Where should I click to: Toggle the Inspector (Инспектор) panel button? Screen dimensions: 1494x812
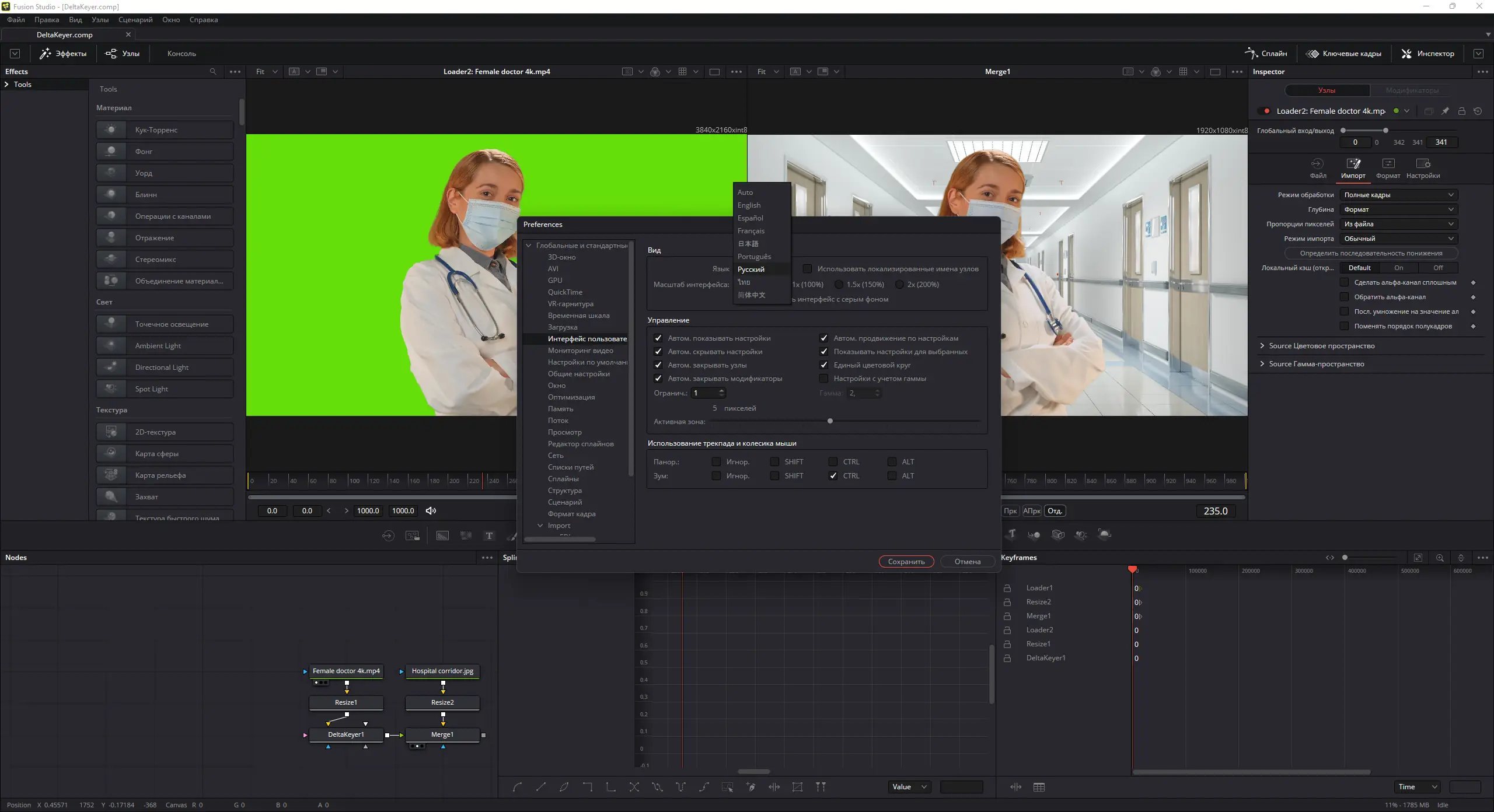coord(1427,54)
